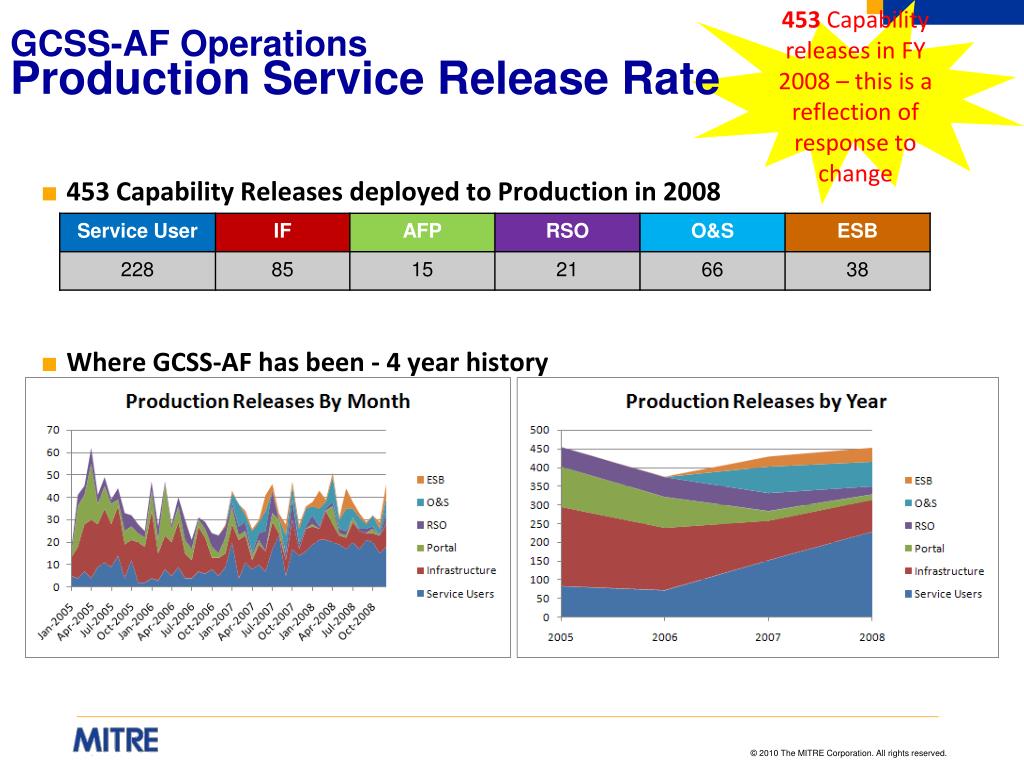The width and height of the screenshot is (1024, 768).
Task: Select the AFP table header
Action: (x=422, y=232)
